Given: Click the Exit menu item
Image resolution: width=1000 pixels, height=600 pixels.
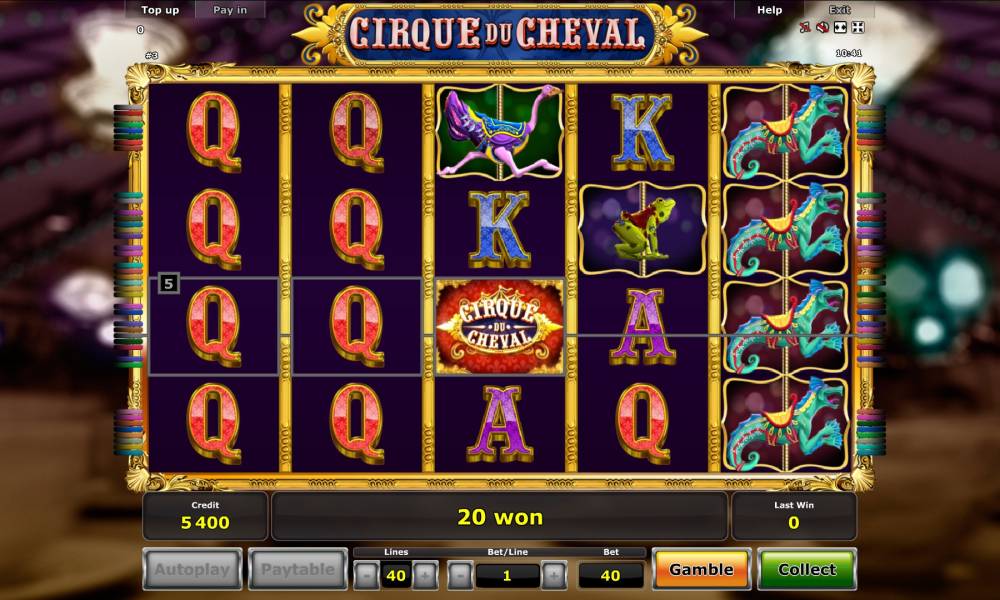Looking at the screenshot, I should pyautogui.click(x=839, y=10).
